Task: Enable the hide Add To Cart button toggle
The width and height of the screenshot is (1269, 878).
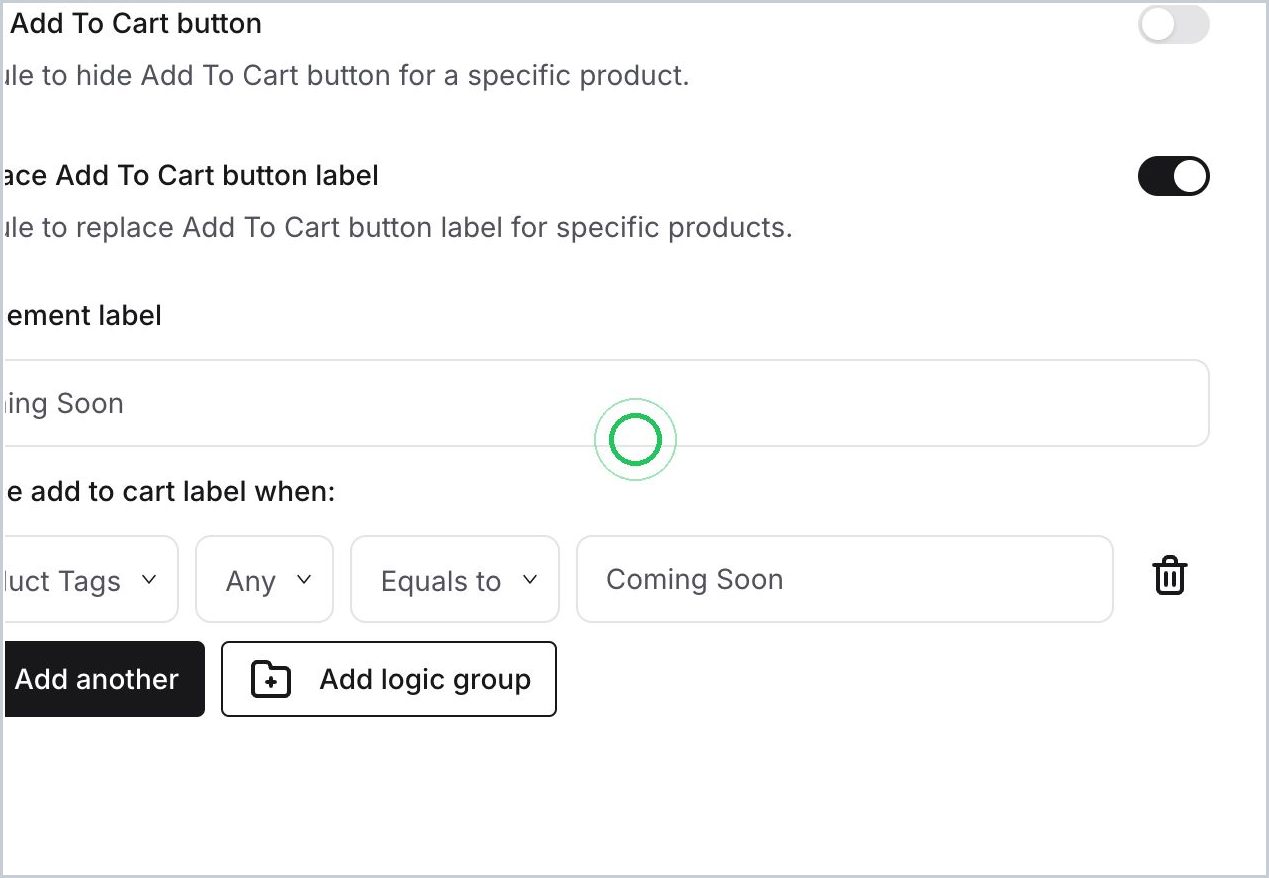Action: 1174,25
